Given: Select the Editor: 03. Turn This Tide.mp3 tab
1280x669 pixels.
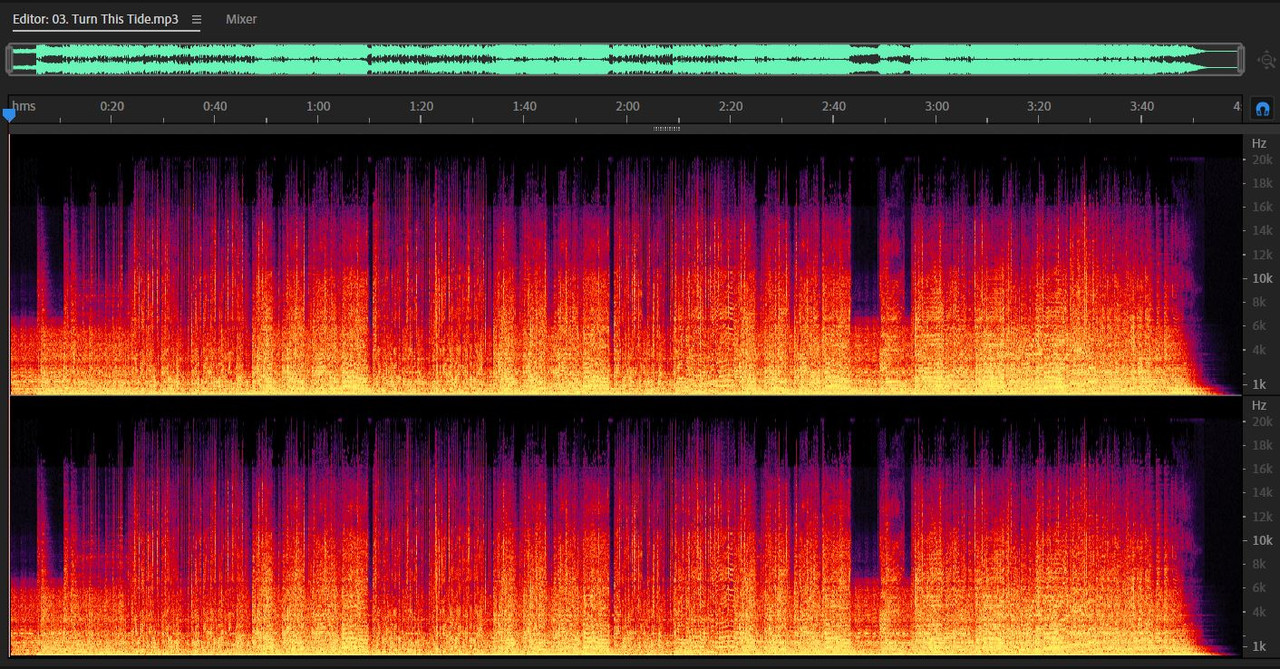Looking at the screenshot, I should click(x=95, y=19).
